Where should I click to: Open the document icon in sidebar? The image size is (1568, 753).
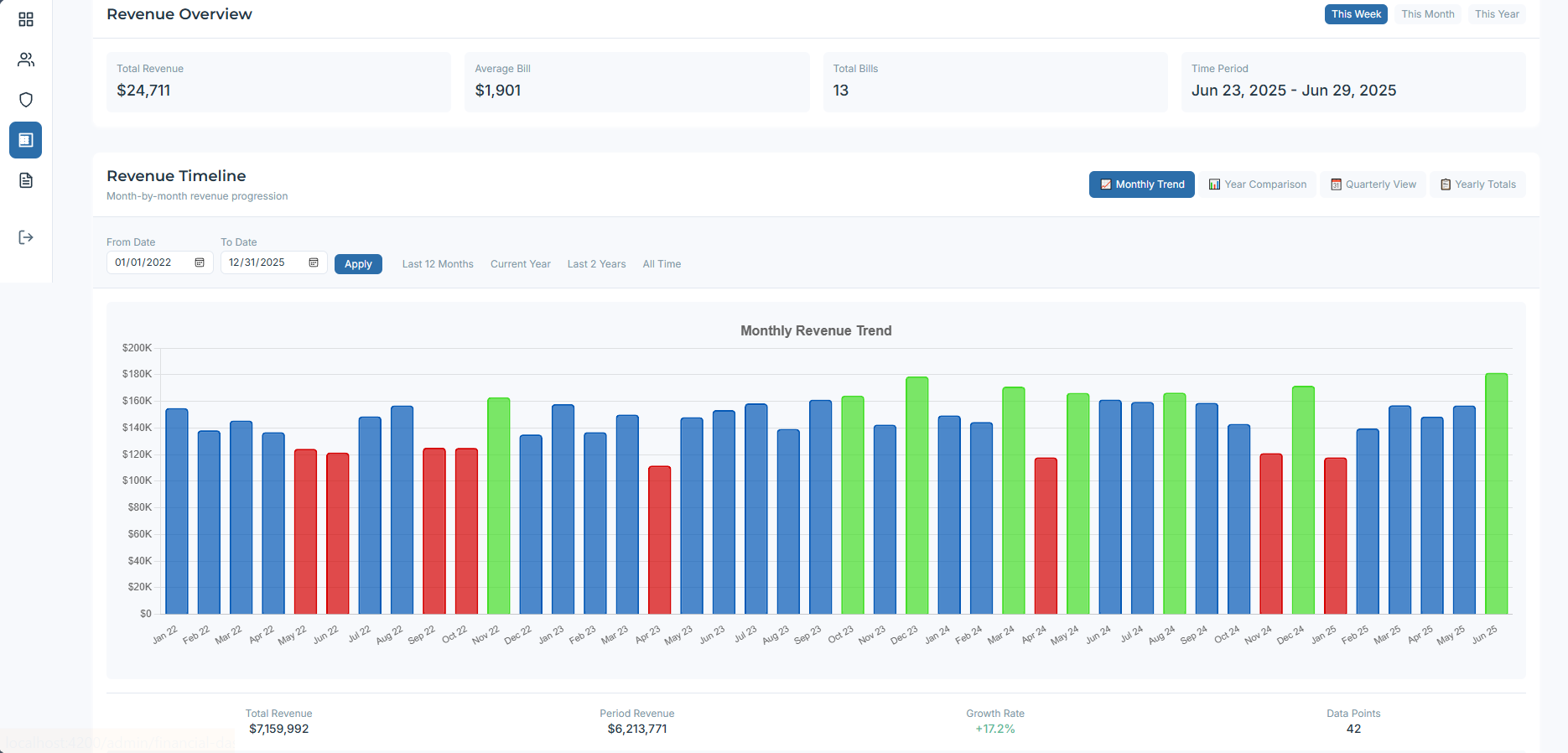pyautogui.click(x=26, y=180)
